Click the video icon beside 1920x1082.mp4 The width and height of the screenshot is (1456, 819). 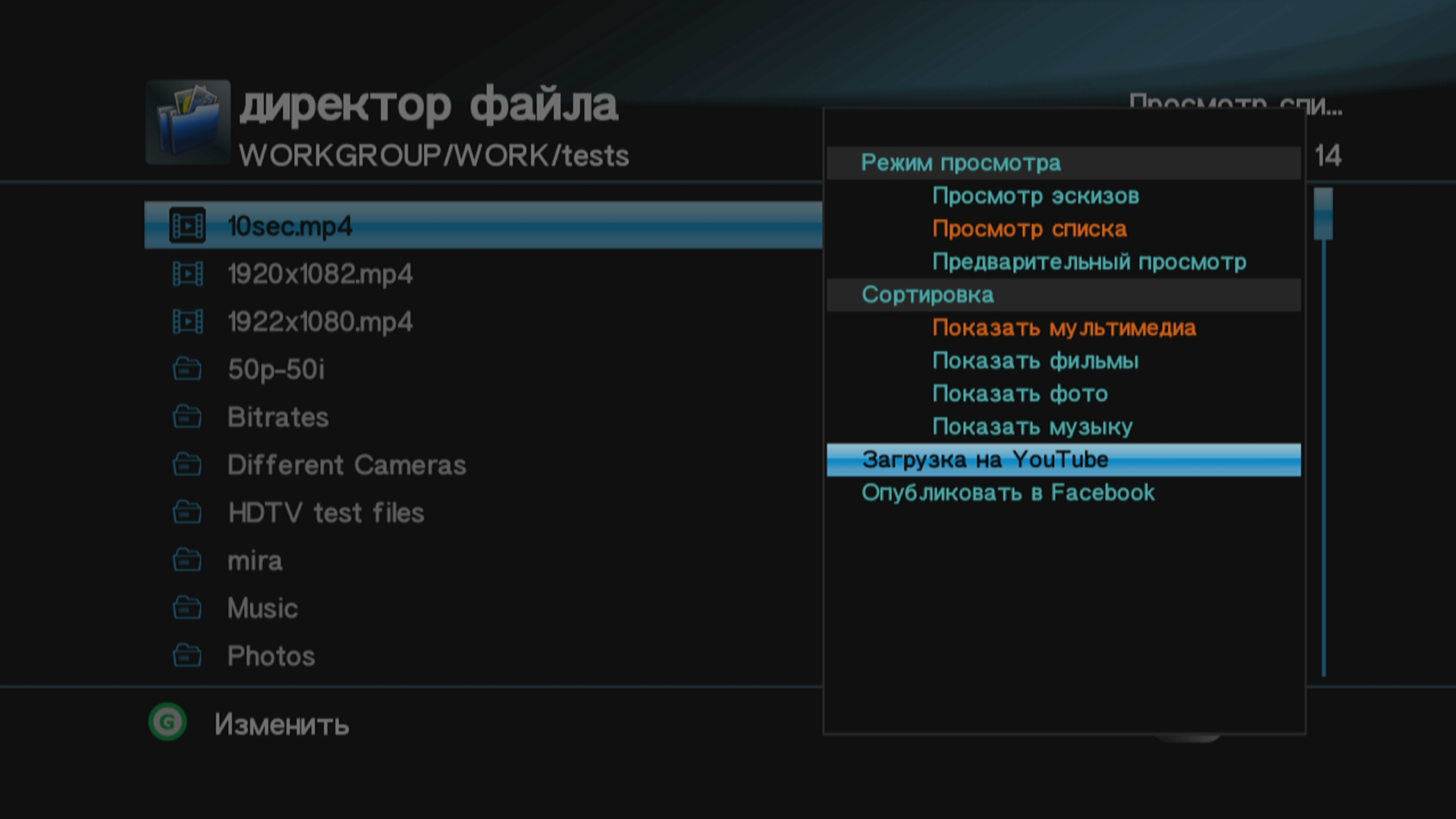click(187, 273)
